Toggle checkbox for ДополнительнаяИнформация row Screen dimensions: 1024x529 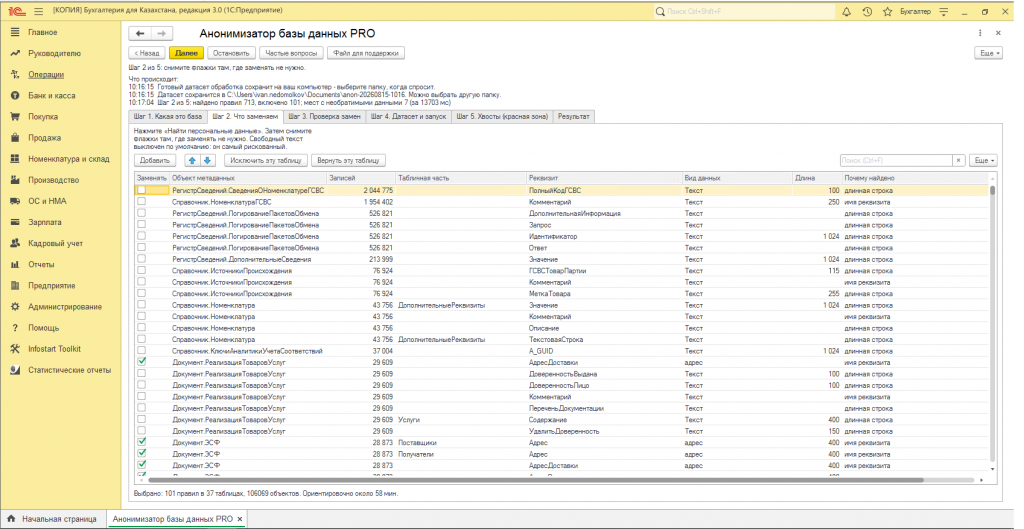(141, 214)
